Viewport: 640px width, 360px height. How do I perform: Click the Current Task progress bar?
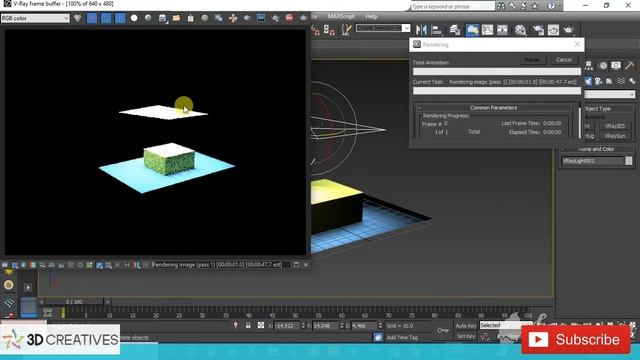(497, 91)
